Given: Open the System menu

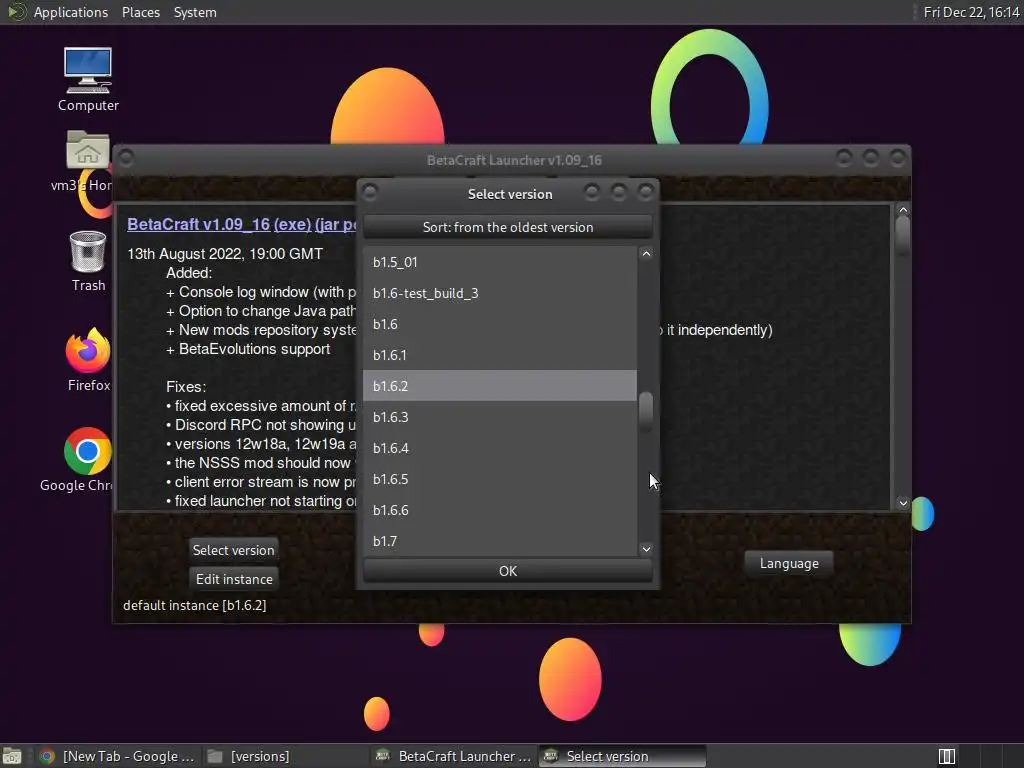Looking at the screenshot, I should pyautogui.click(x=195, y=12).
